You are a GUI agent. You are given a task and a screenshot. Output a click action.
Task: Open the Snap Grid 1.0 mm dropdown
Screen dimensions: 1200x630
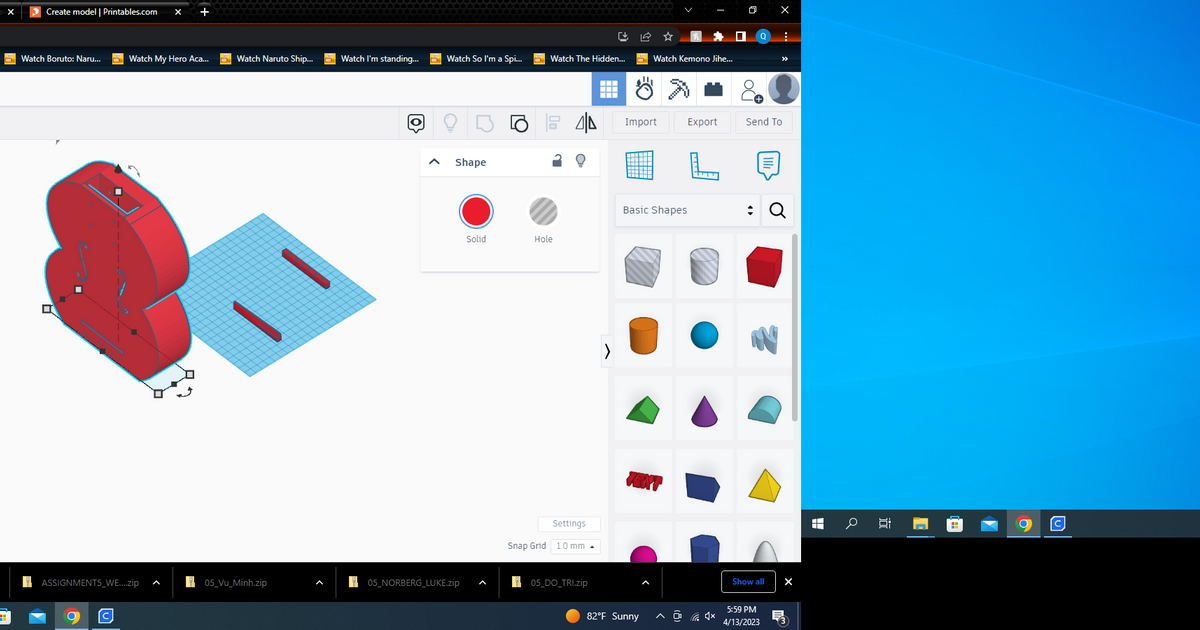577,546
